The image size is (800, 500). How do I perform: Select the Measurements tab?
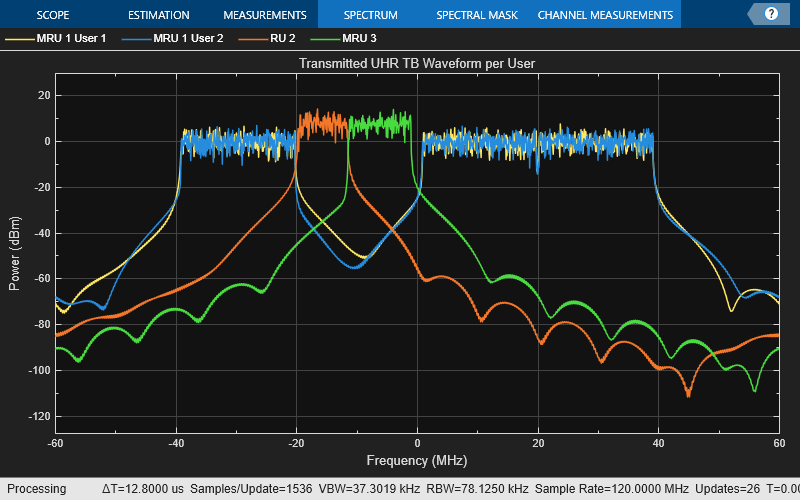click(264, 15)
